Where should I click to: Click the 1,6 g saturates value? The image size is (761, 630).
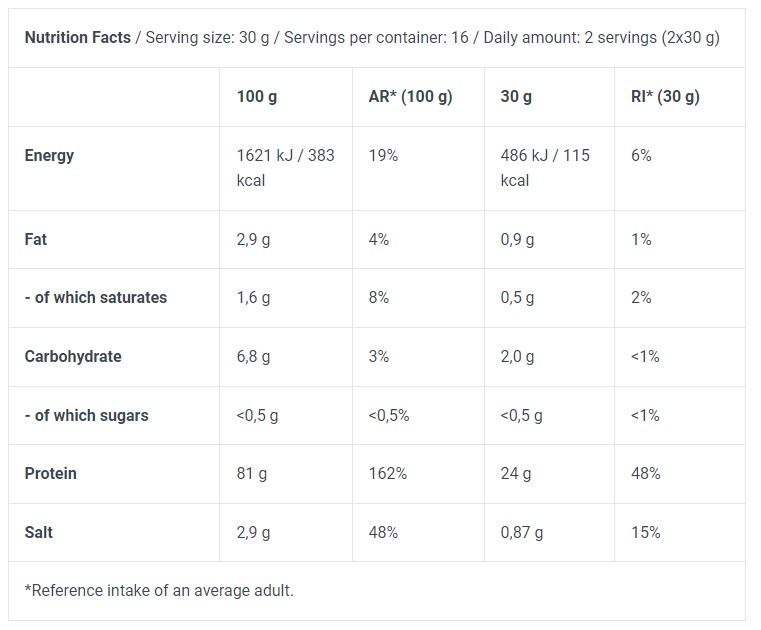(x=253, y=297)
